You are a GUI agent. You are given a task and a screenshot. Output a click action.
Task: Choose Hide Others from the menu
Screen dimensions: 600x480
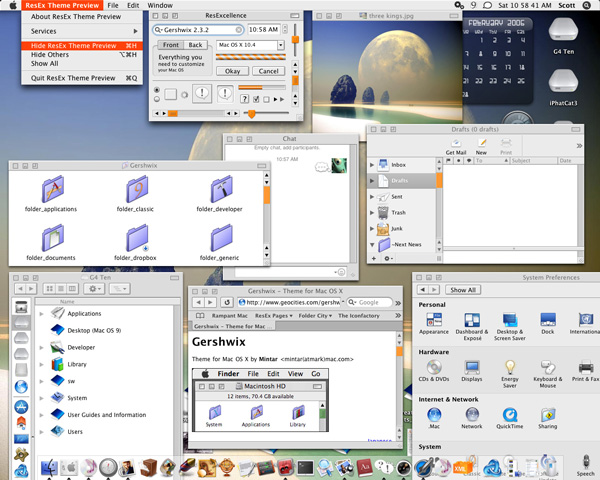(82, 55)
